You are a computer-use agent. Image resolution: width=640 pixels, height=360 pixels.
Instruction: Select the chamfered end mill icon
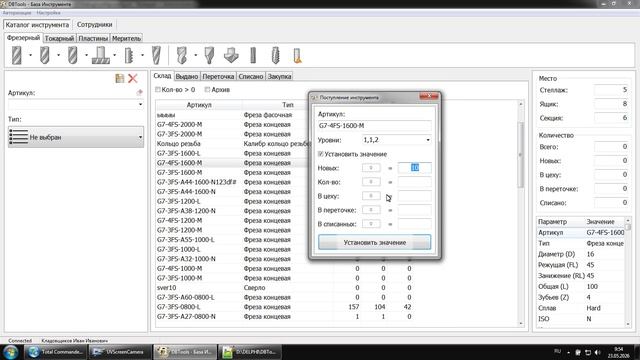[x=44, y=55]
